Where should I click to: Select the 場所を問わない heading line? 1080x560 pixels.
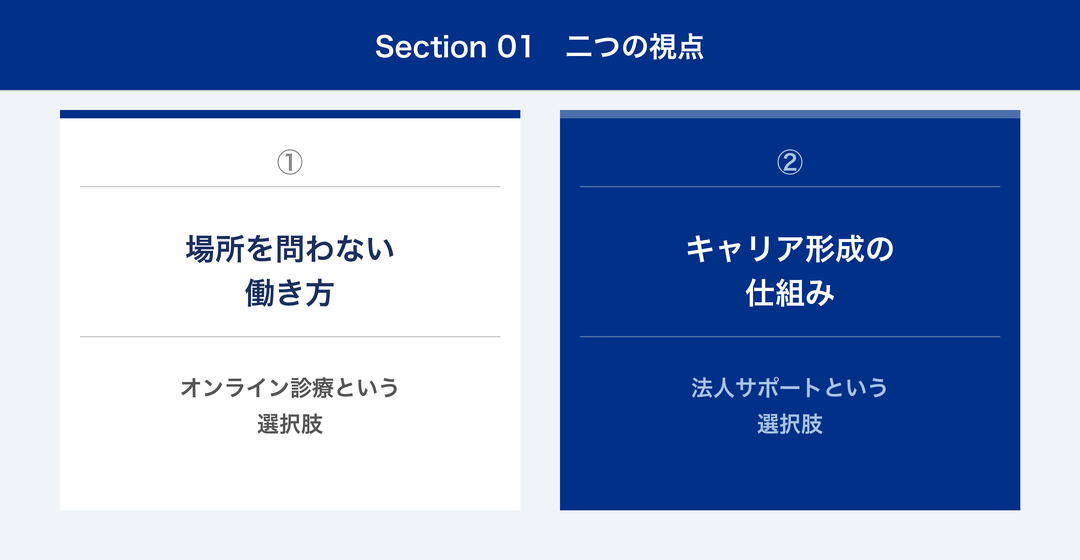pos(290,249)
